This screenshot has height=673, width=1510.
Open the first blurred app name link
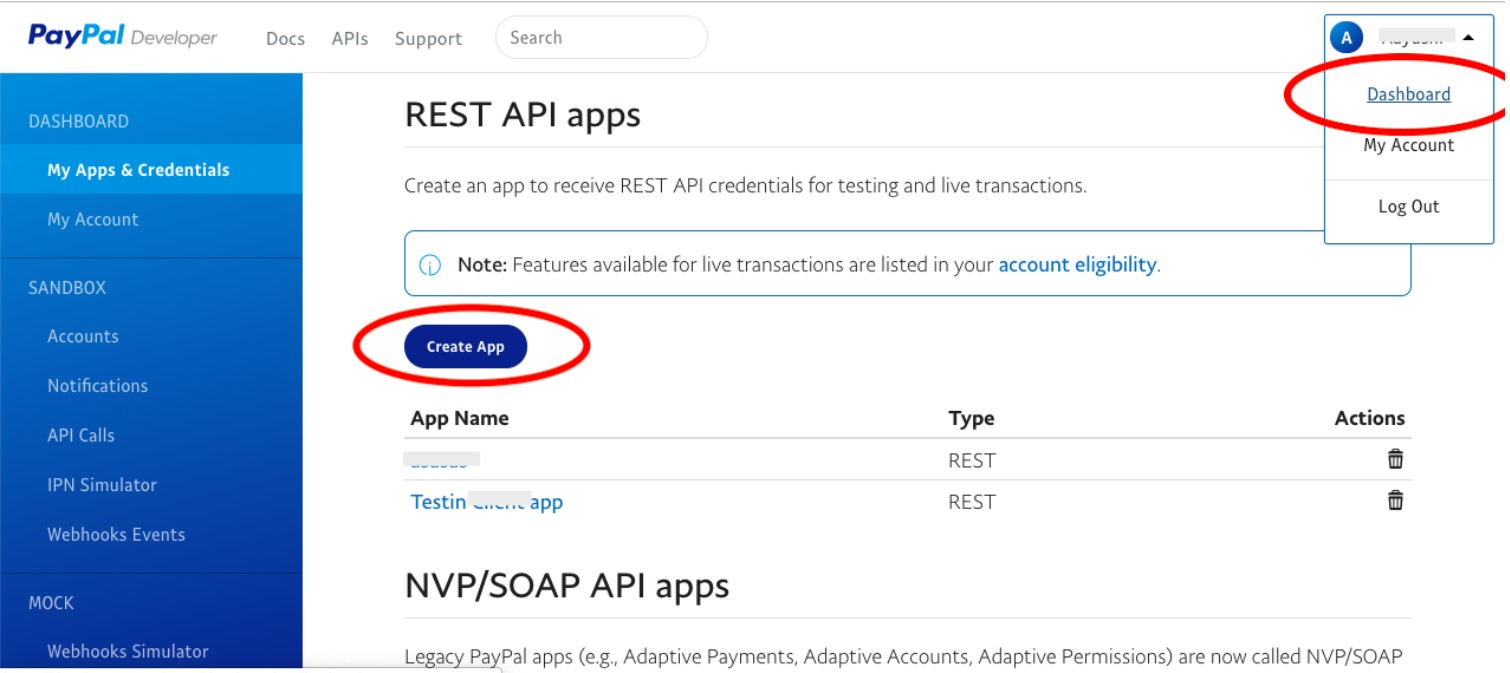point(442,459)
